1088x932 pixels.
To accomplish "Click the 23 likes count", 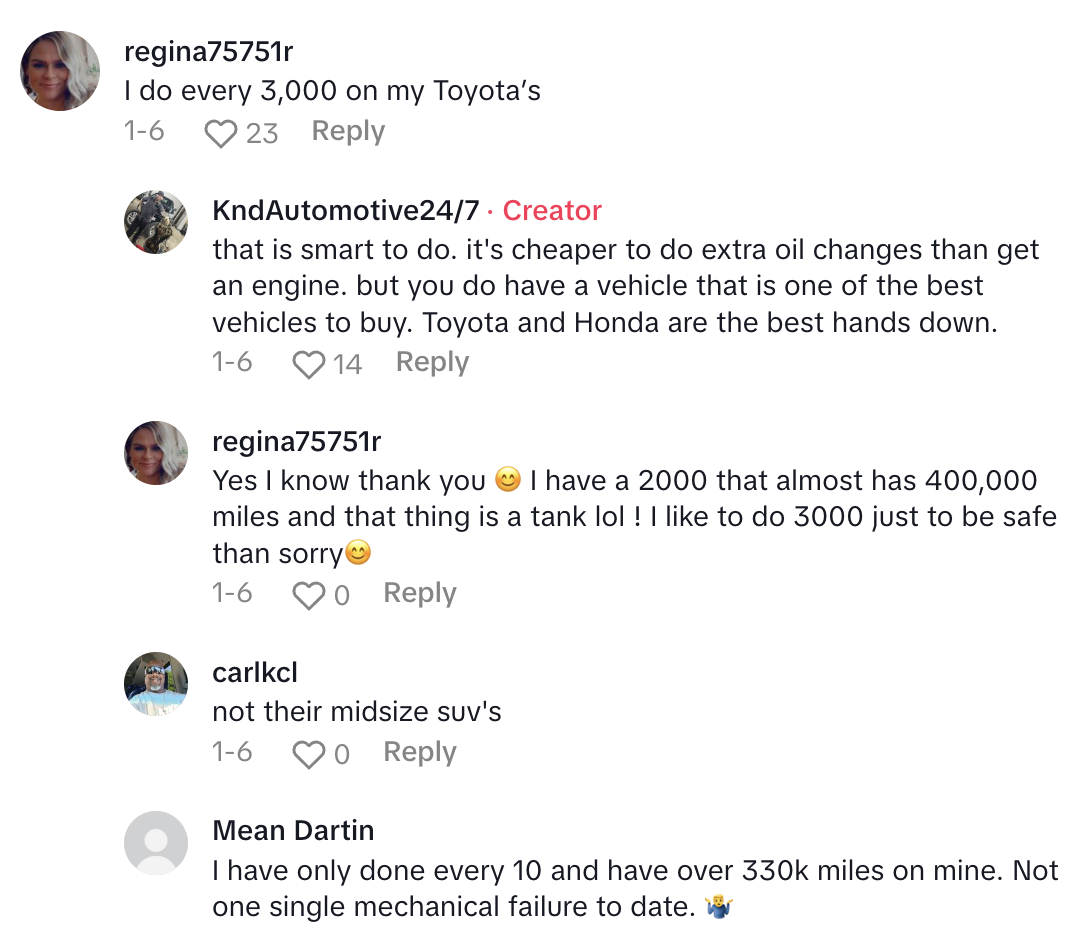I will pyautogui.click(x=262, y=133).
